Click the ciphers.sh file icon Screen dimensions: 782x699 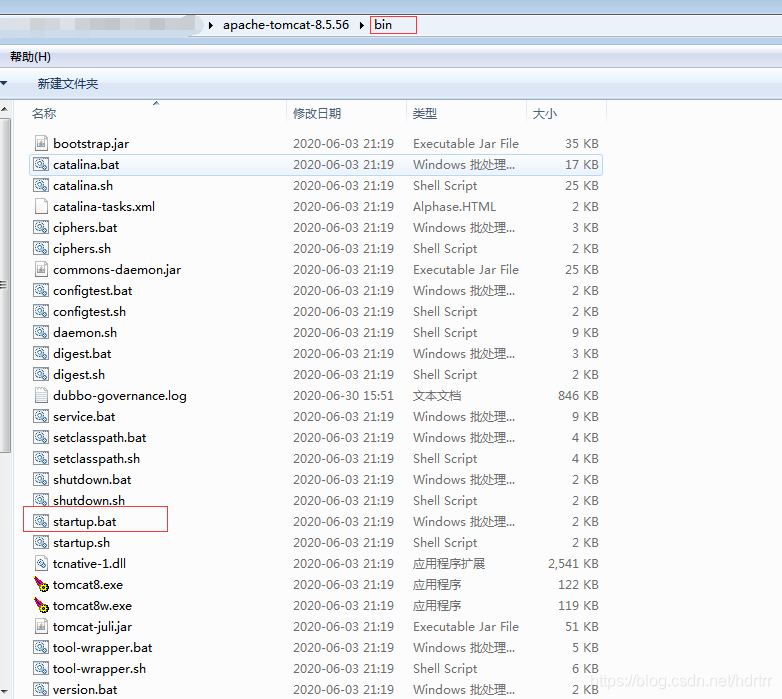coord(41,248)
